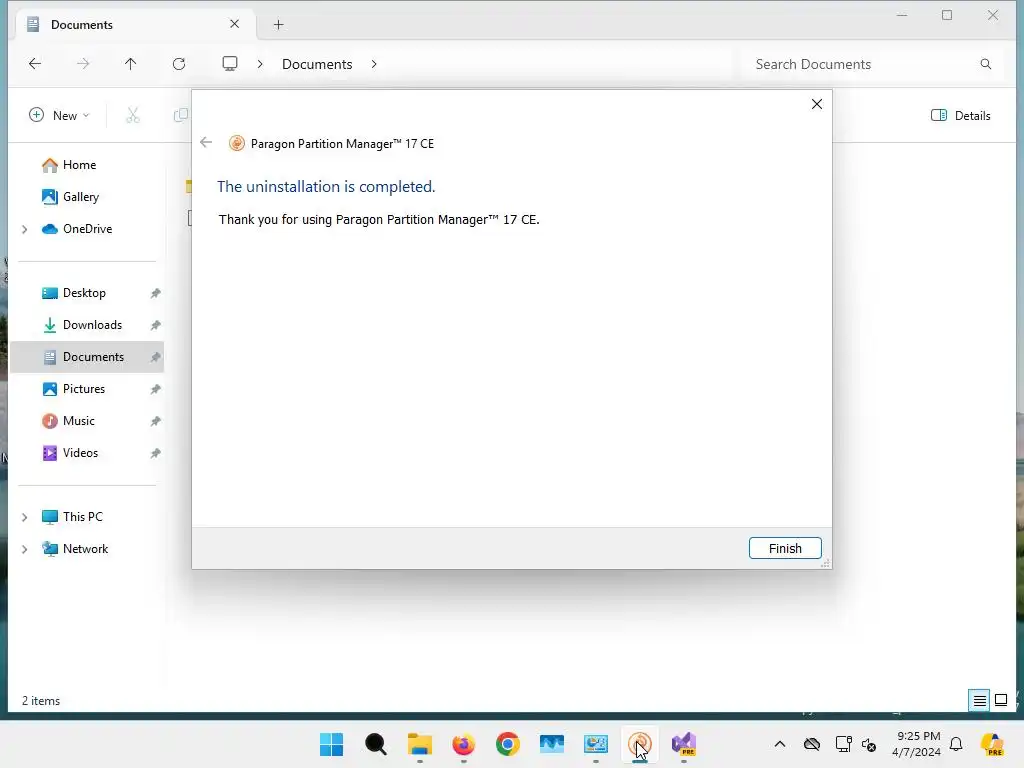The width and height of the screenshot is (1024, 768).
Task: Open a new Explorer tab with plus
Action: click(278, 25)
